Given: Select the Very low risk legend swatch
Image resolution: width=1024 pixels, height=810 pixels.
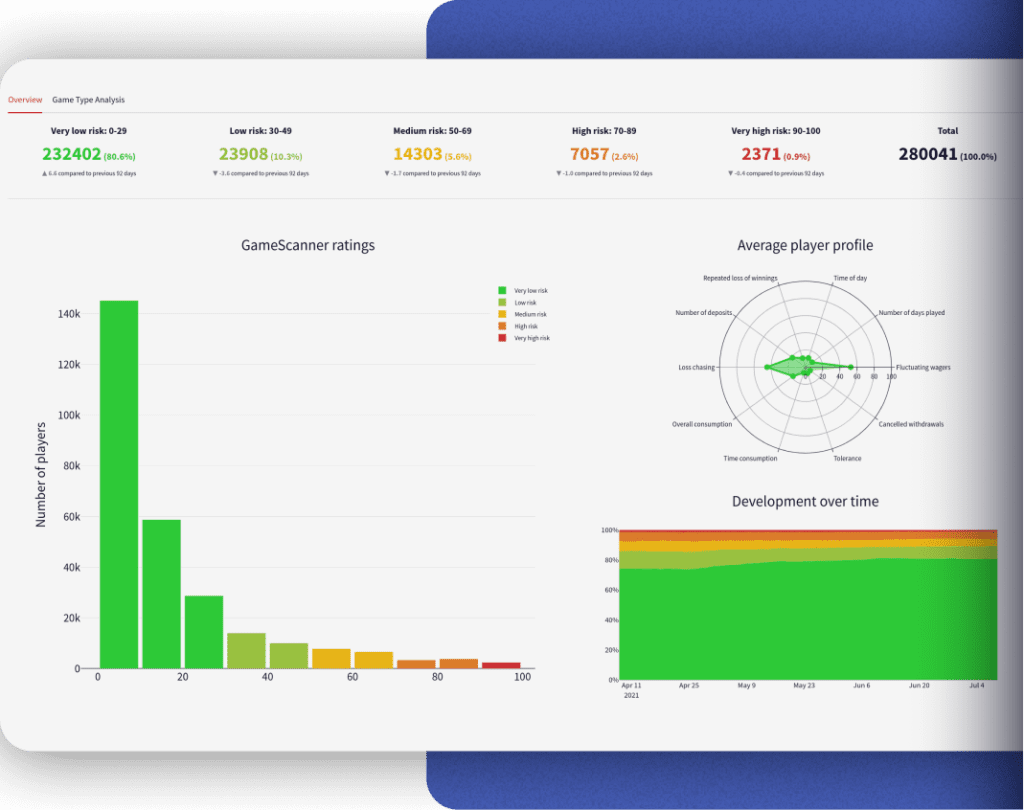Looking at the screenshot, I should [x=502, y=290].
